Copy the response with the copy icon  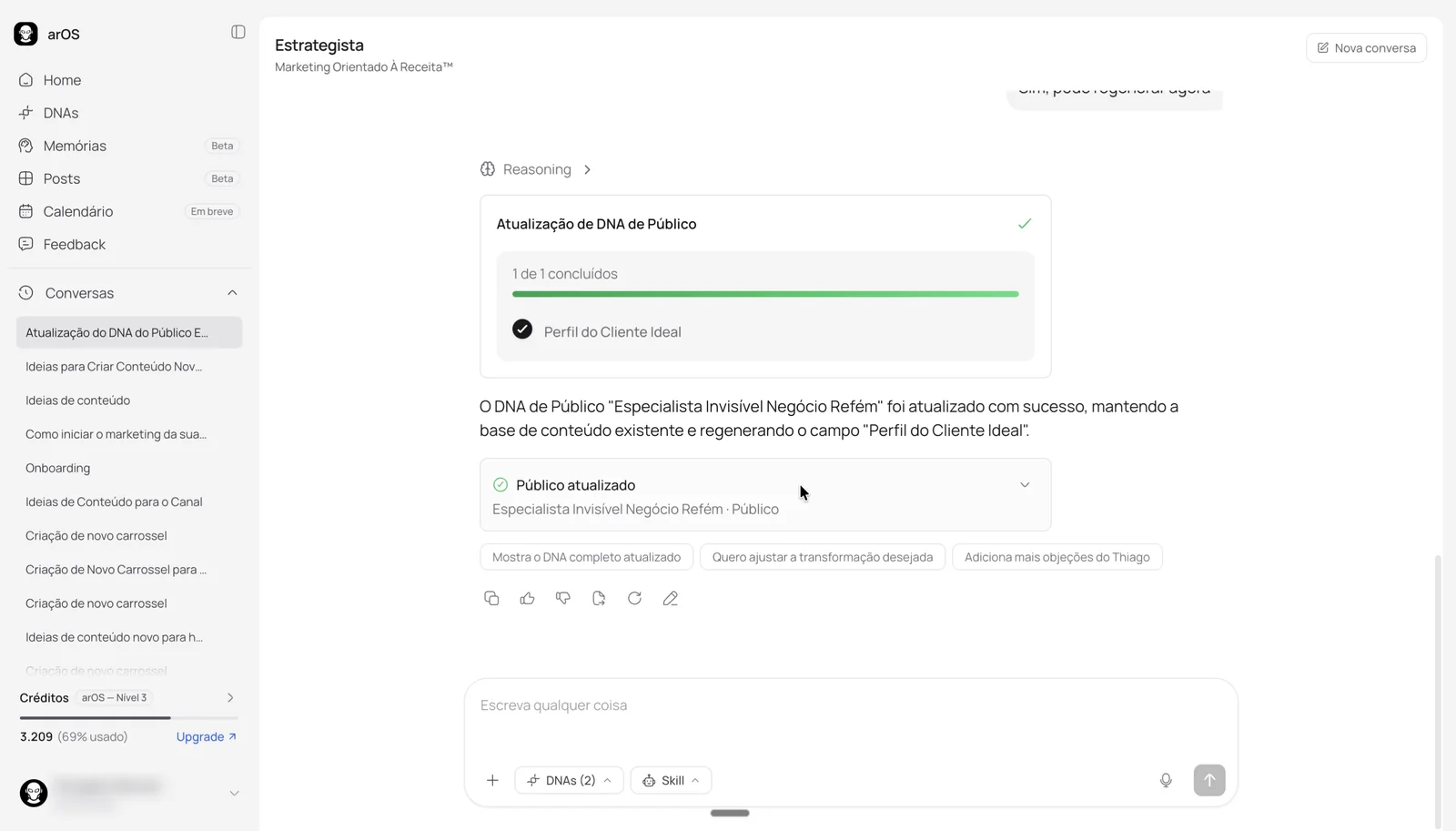pos(491,598)
